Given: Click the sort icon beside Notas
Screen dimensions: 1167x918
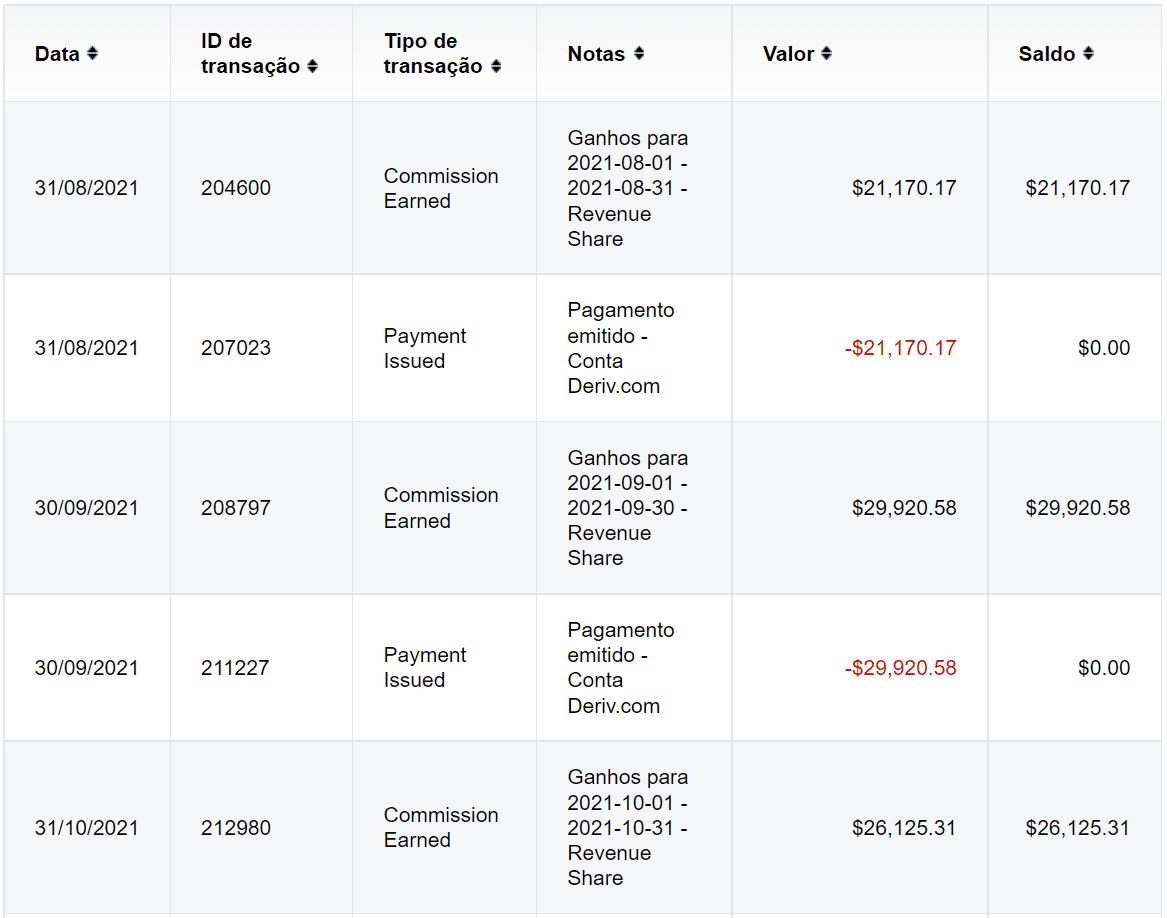Looking at the screenshot, I should [x=639, y=54].
